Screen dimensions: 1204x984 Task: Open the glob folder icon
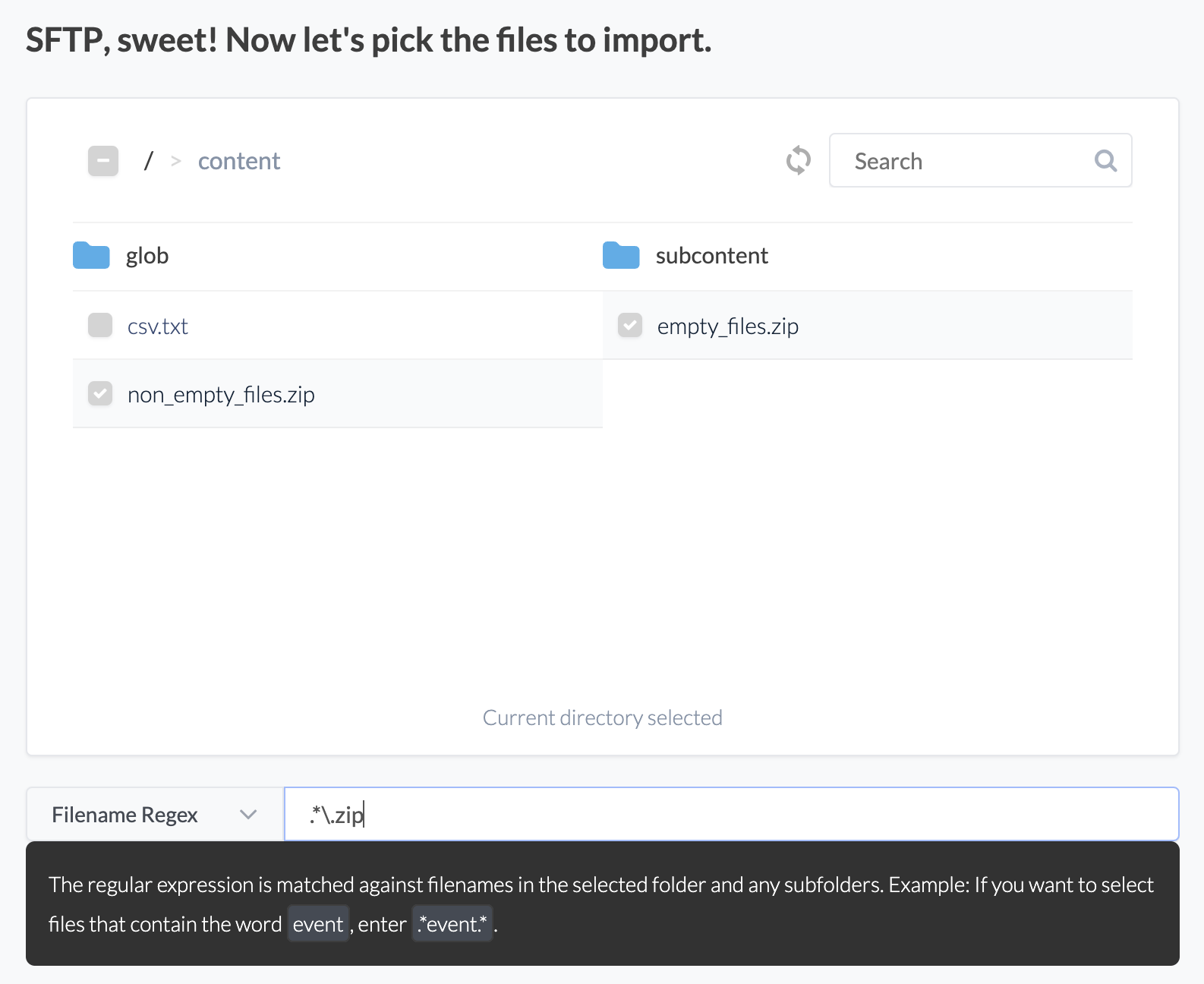91,256
